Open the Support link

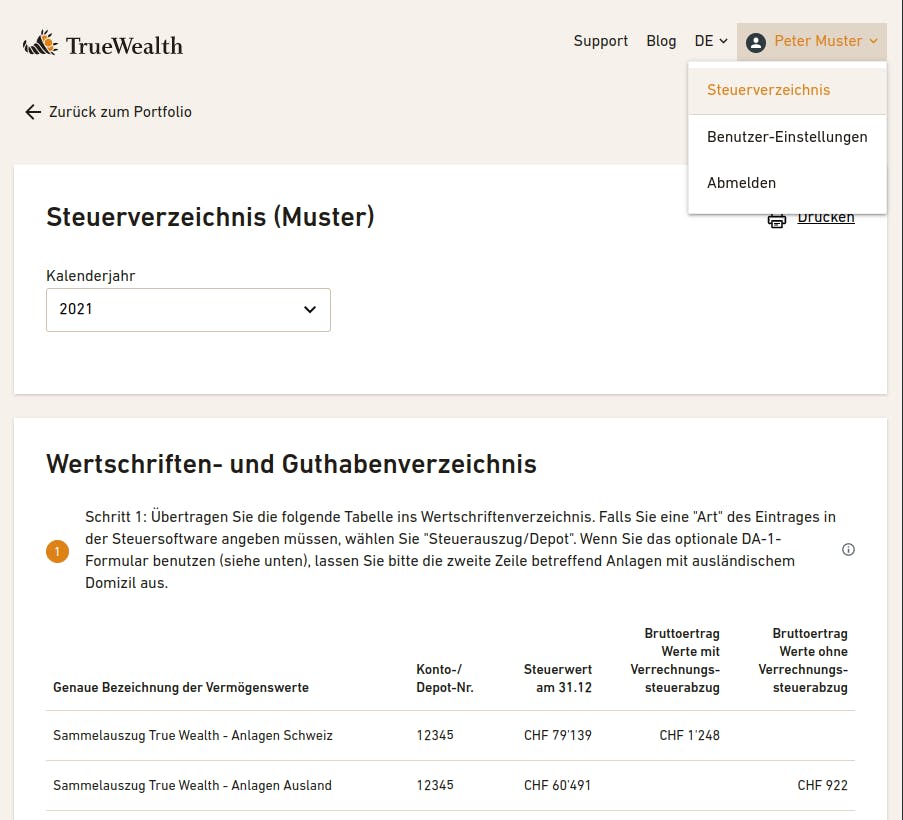click(601, 41)
